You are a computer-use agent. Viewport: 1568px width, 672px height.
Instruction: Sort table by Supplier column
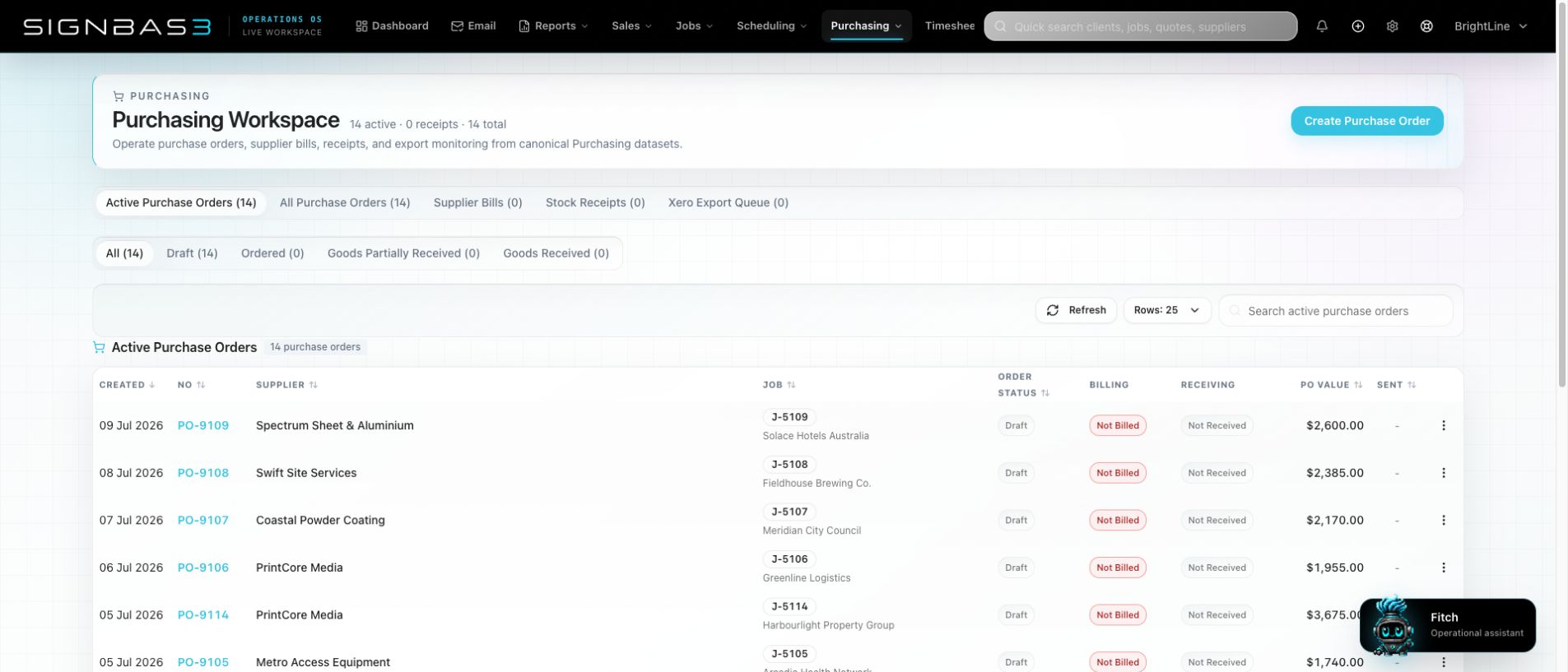tap(286, 385)
